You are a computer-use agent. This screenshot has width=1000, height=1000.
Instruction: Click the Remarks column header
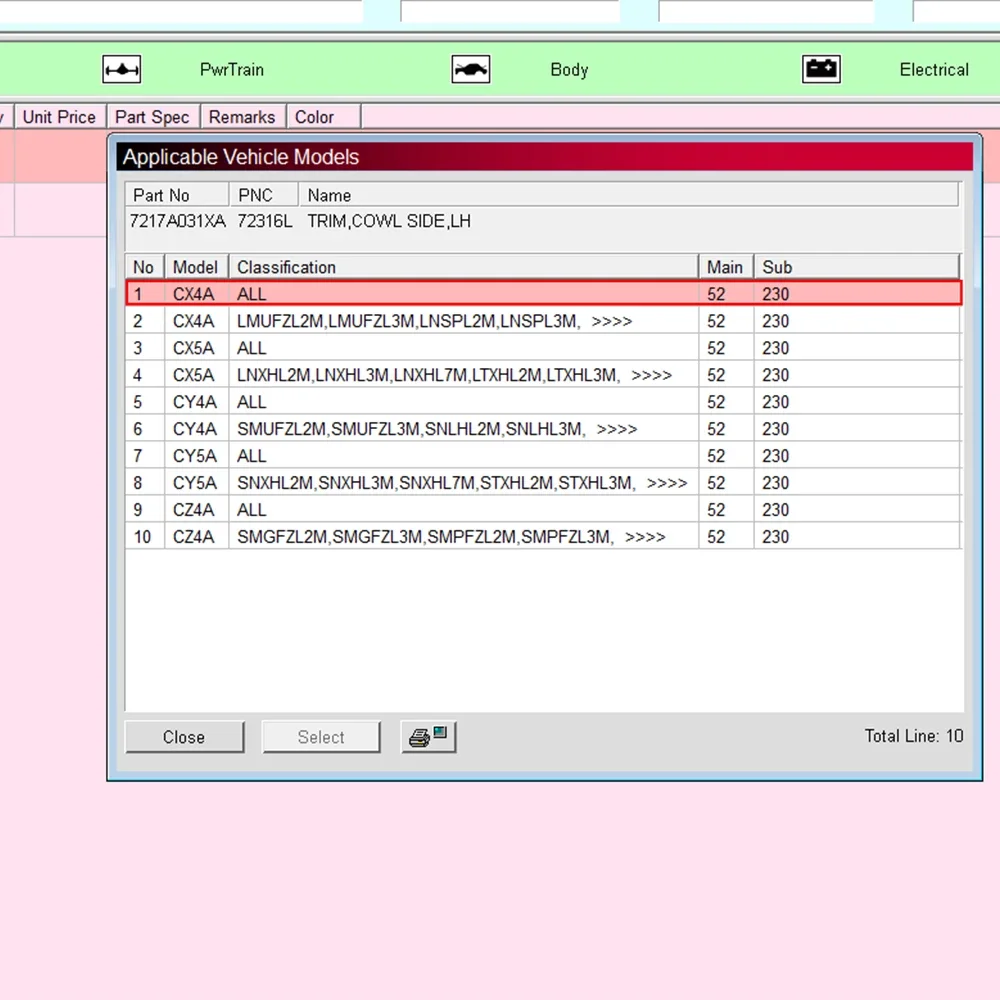click(242, 117)
